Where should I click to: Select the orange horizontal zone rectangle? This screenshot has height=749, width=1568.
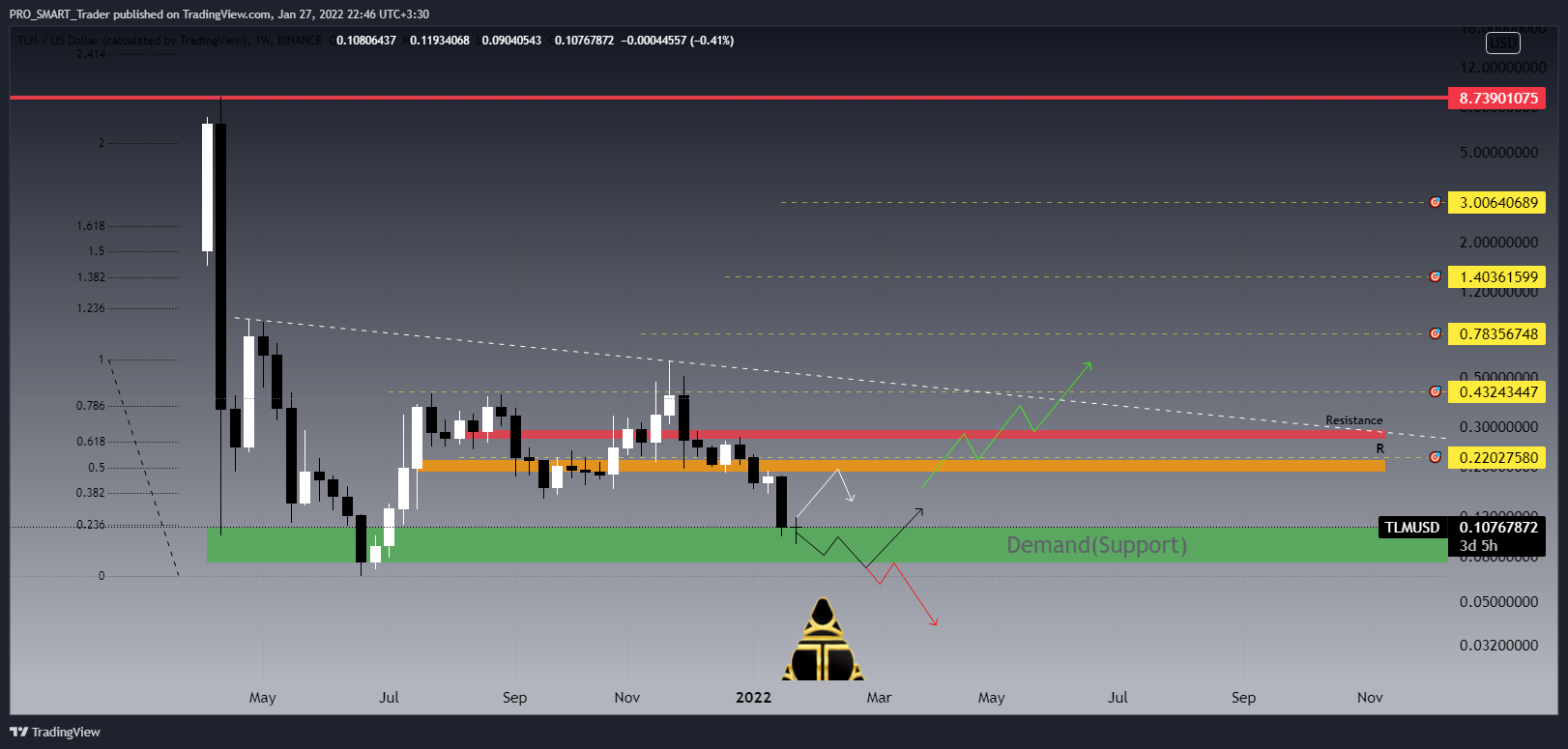point(902,466)
